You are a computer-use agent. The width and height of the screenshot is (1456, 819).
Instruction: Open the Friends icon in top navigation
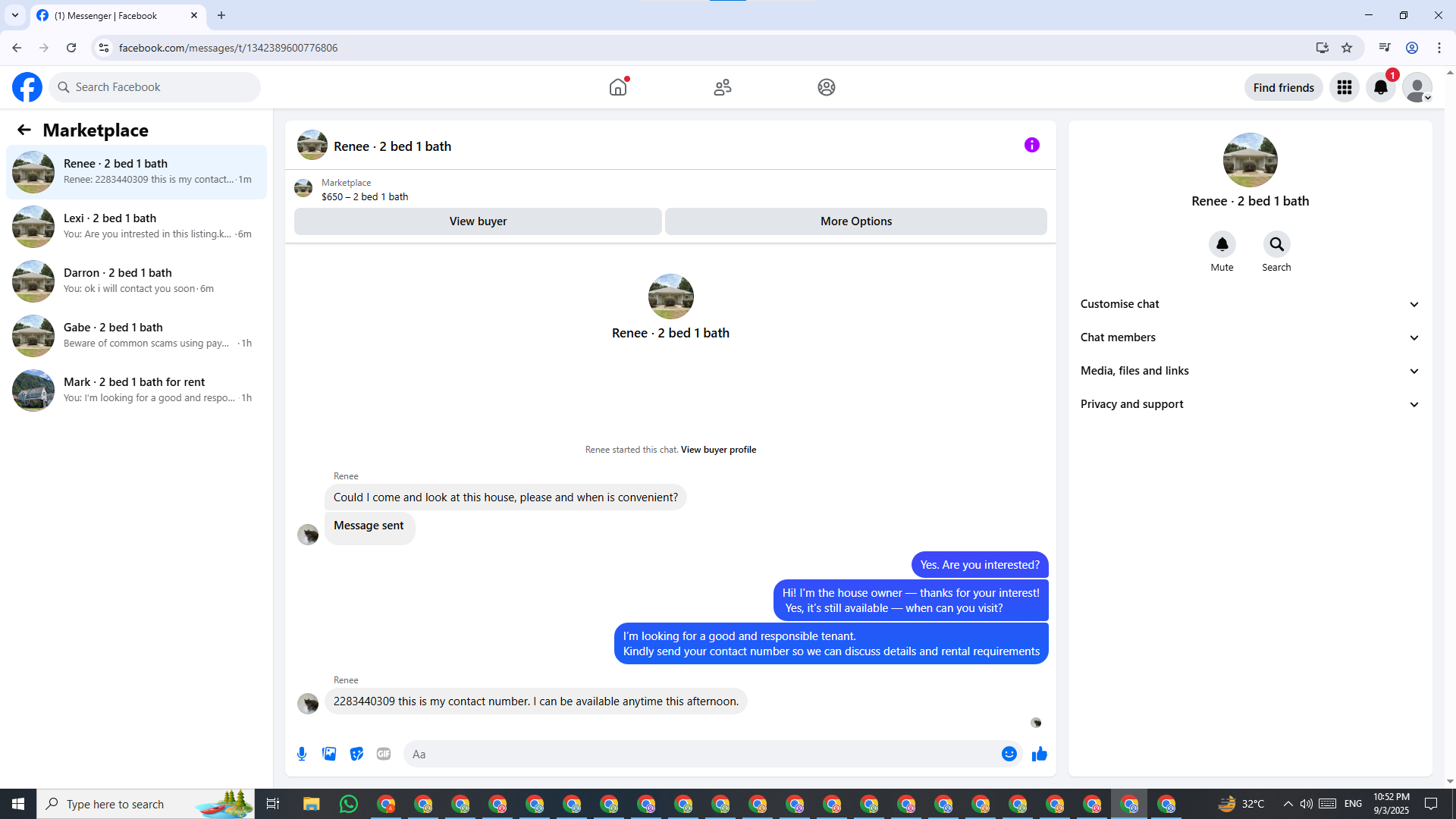tap(723, 87)
